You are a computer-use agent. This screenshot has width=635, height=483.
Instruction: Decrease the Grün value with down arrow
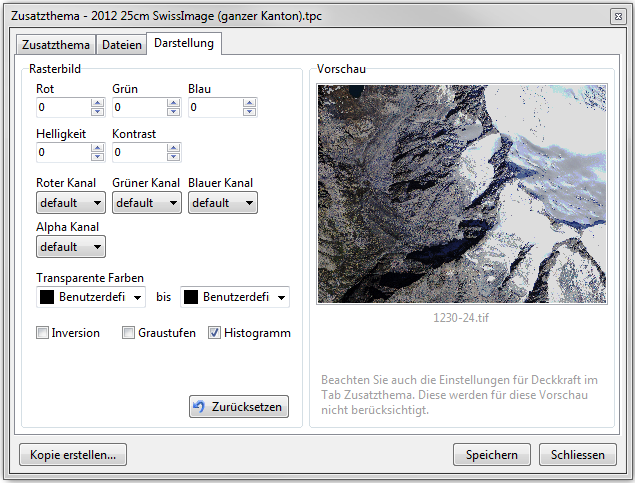point(173,112)
